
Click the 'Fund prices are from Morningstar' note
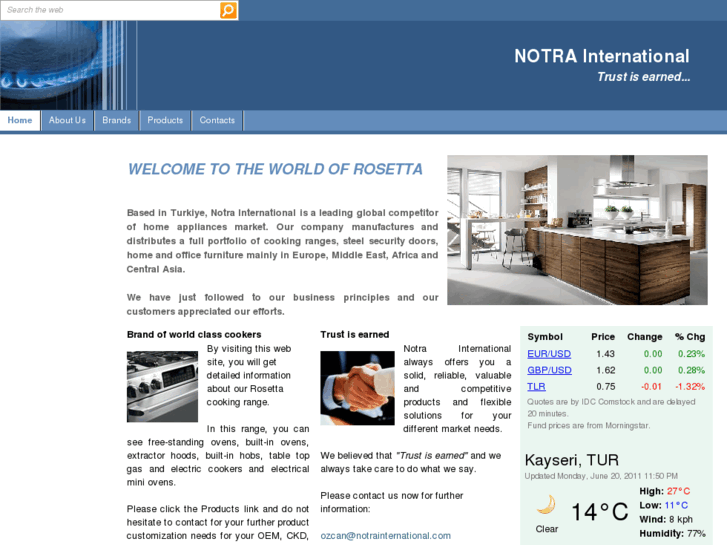pos(588,425)
